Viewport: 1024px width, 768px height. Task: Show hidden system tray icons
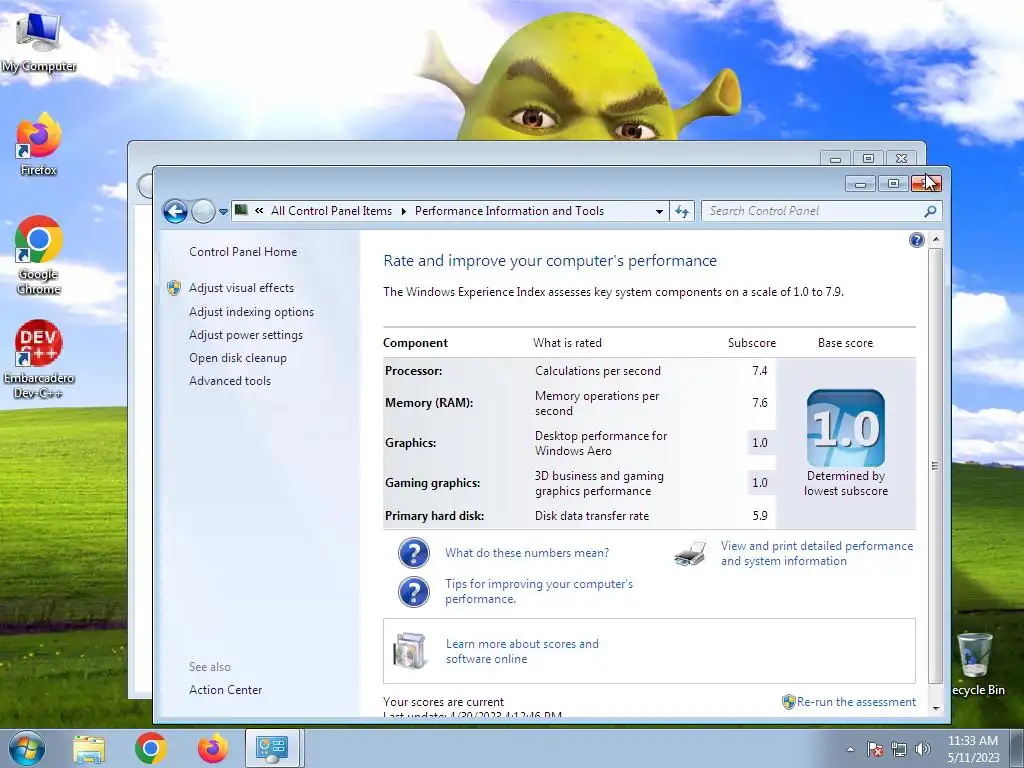tap(850, 749)
